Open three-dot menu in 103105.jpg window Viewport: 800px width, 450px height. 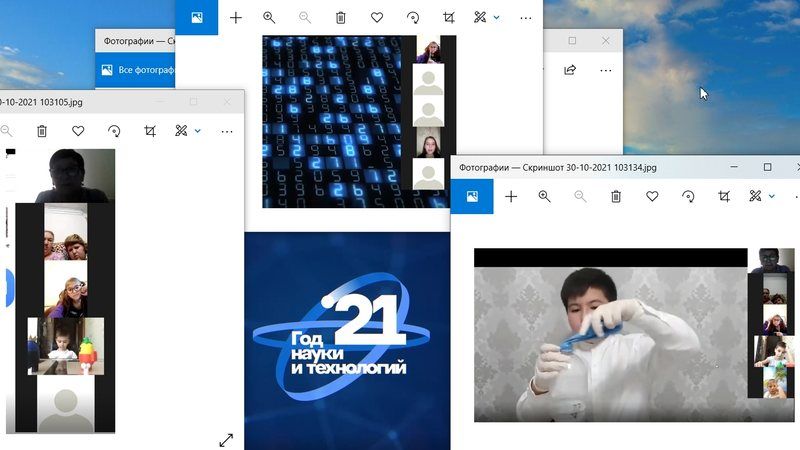click(x=227, y=132)
